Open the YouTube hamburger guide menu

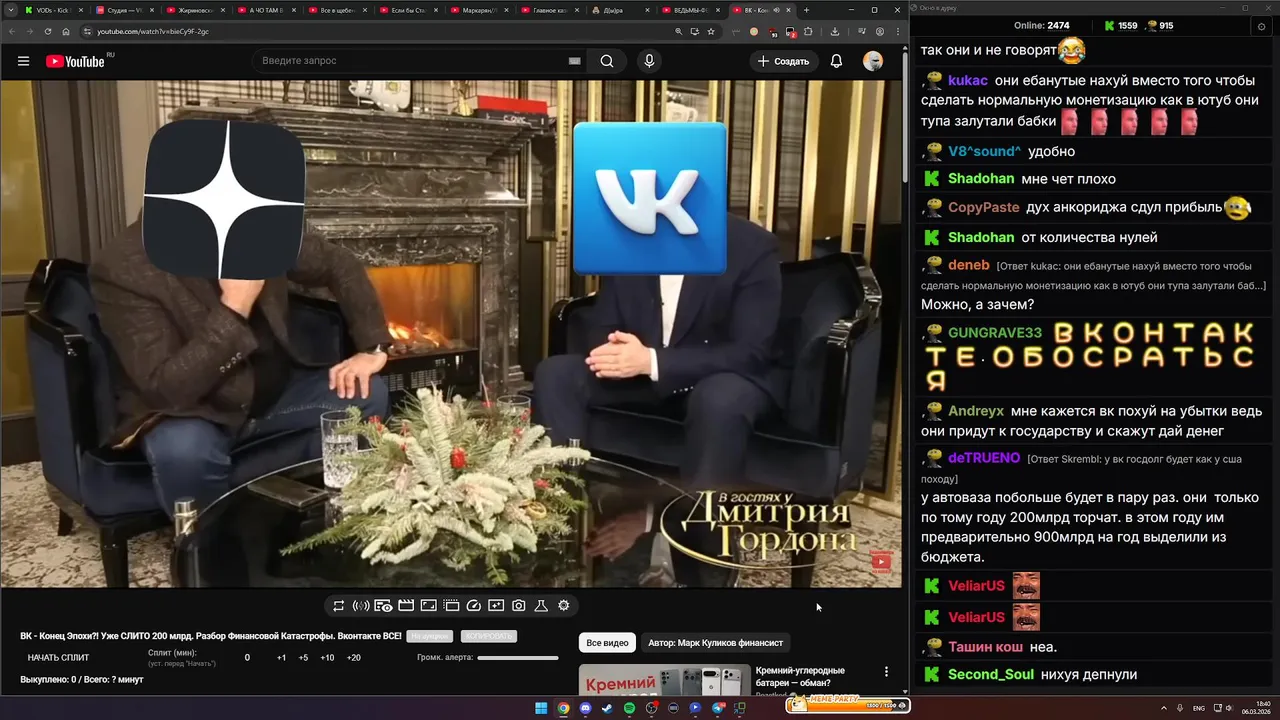23,61
